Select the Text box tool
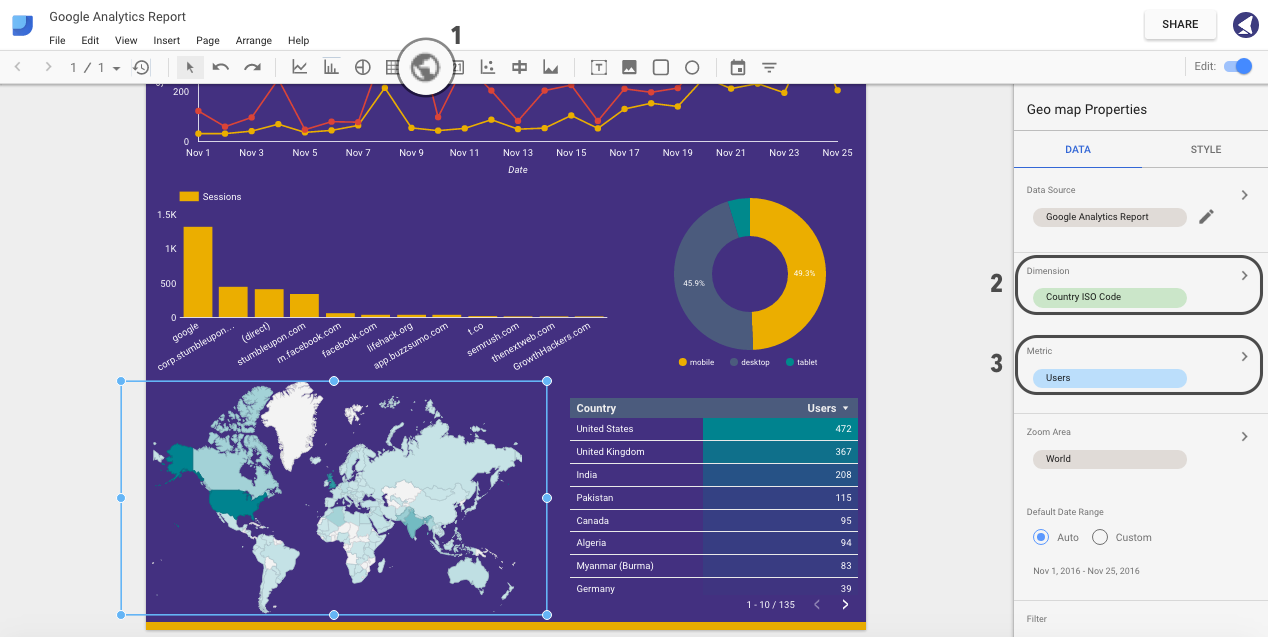The width and height of the screenshot is (1268, 637). click(599, 67)
